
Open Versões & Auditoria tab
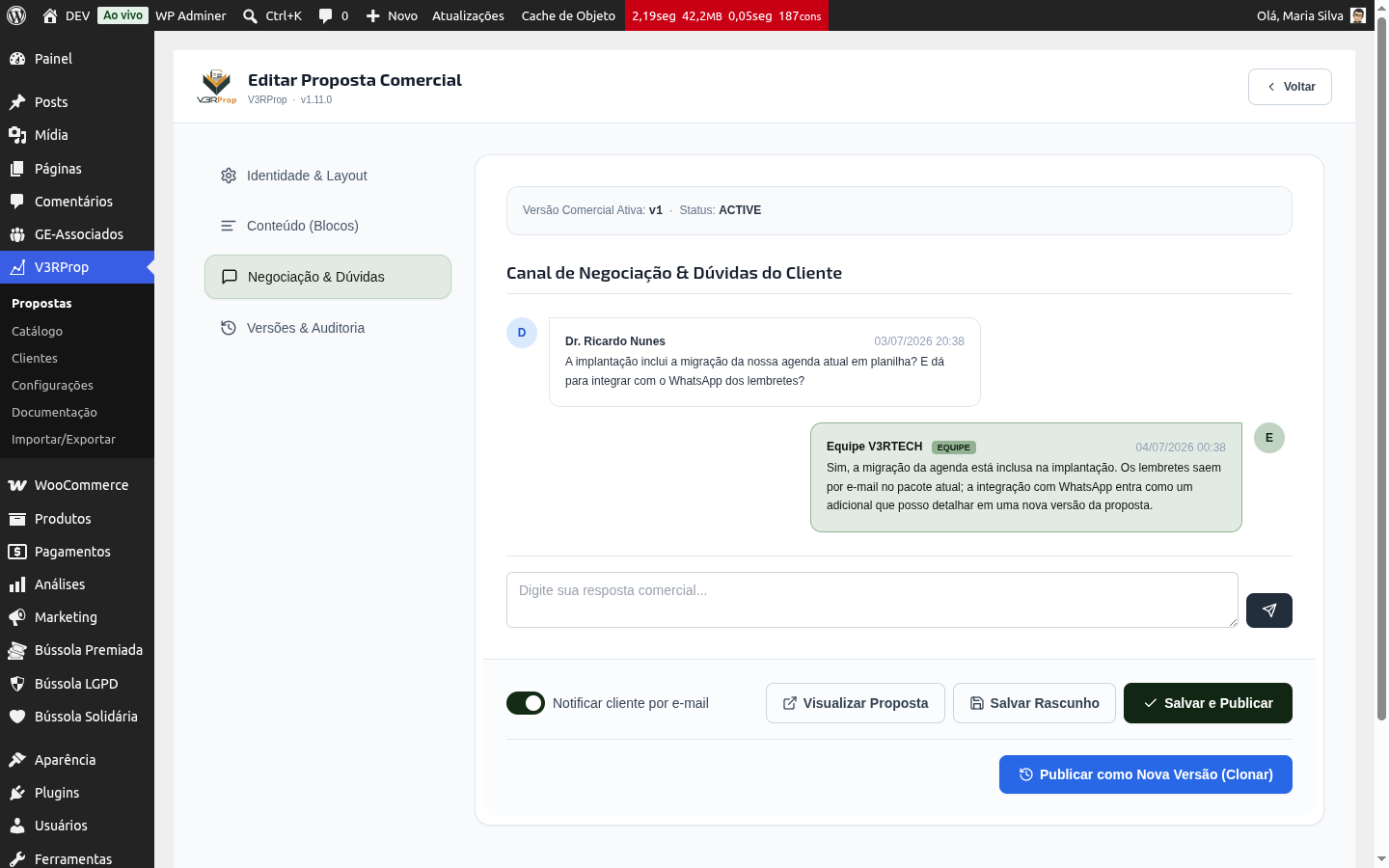click(x=328, y=328)
